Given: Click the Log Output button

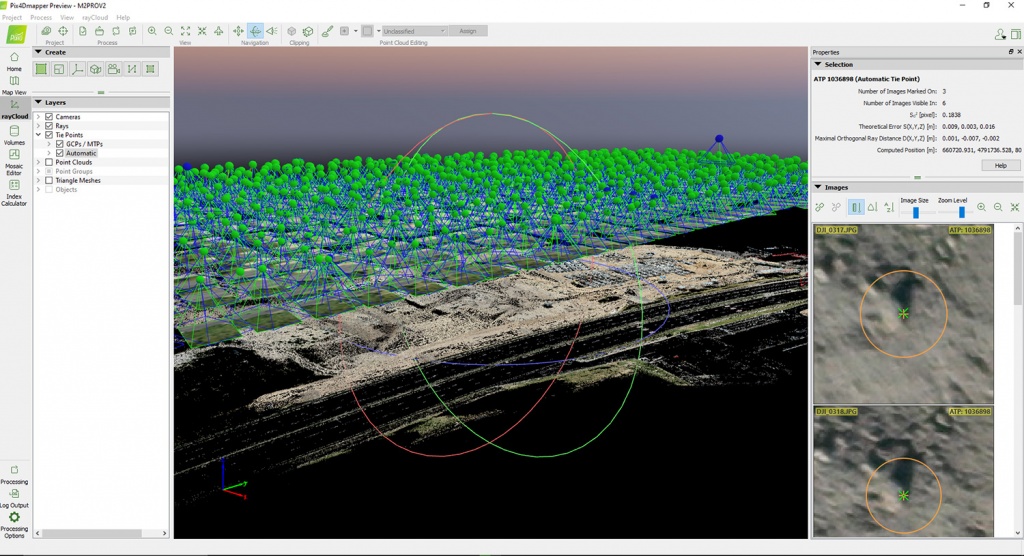Looking at the screenshot, I should 14,494.
